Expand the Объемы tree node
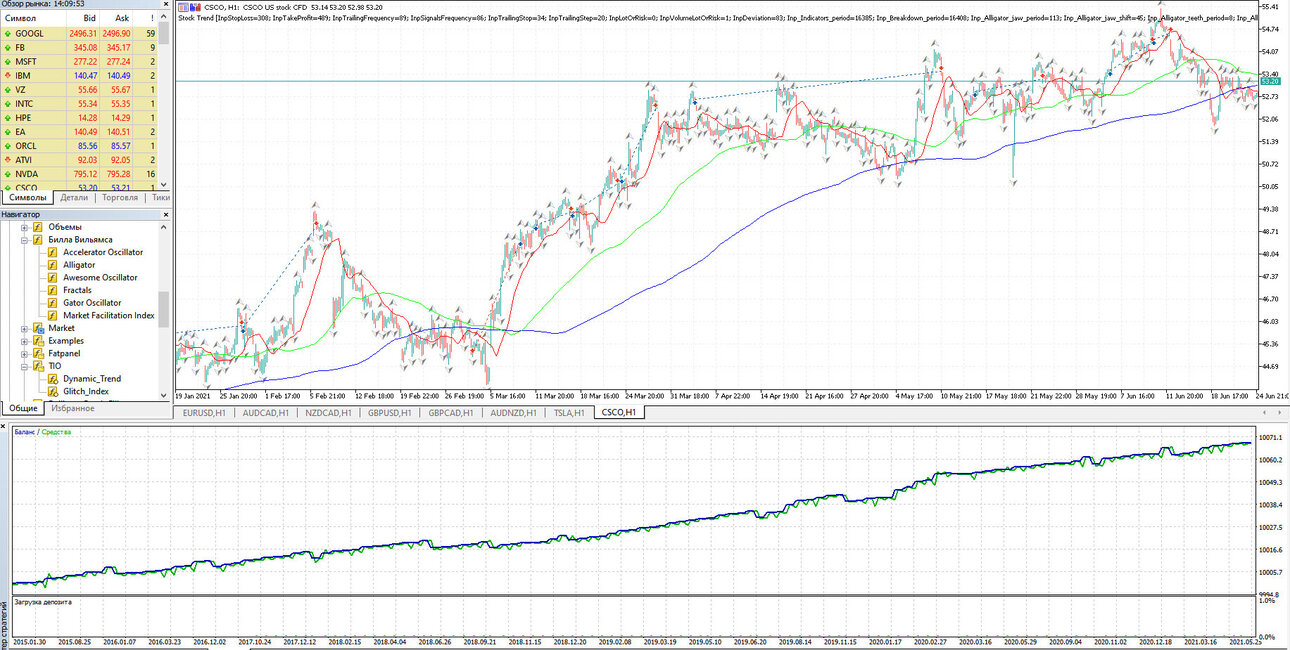The image size is (1290, 650). pos(24,227)
